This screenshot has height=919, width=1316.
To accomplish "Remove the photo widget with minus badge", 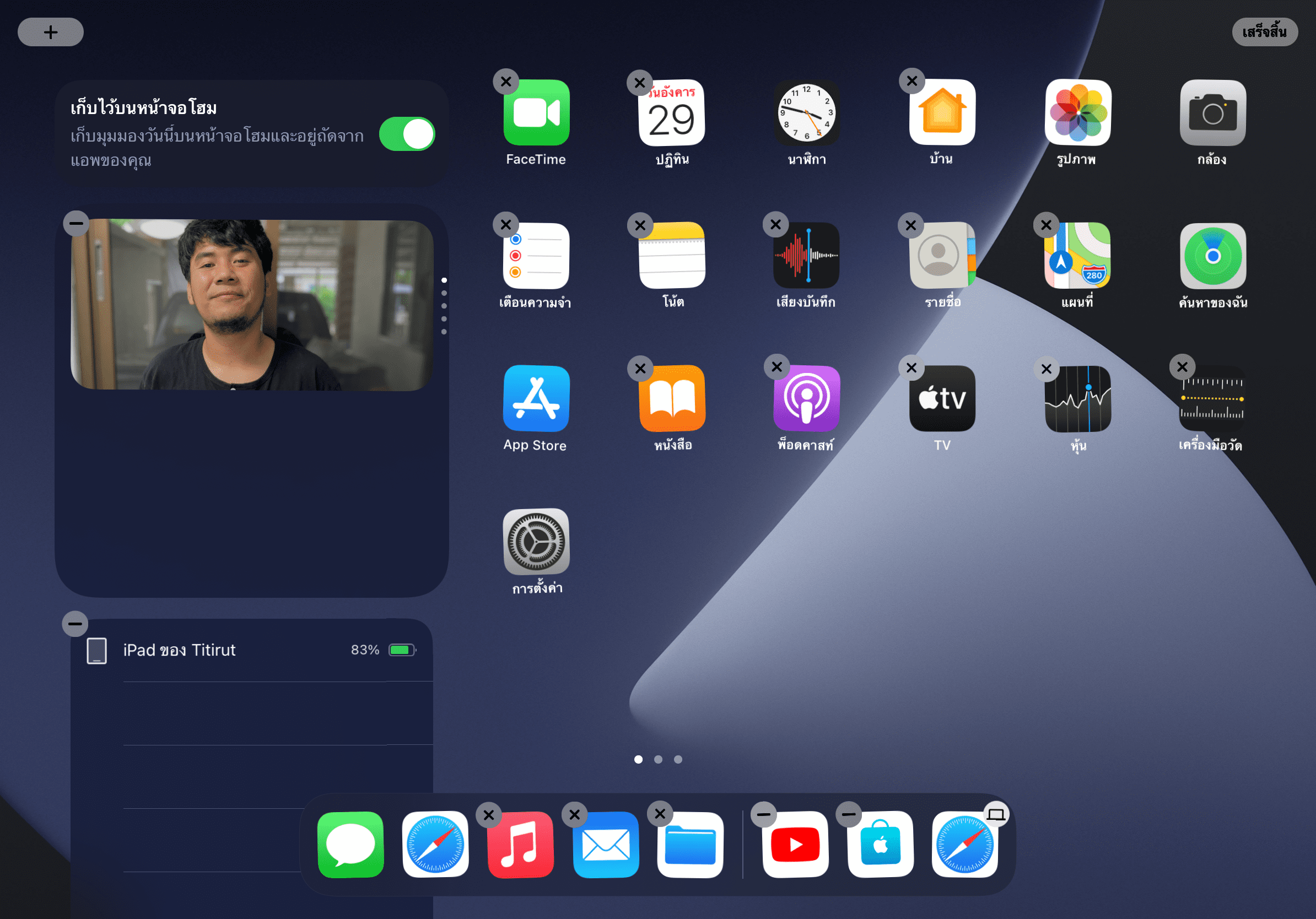I will [x=76, y=223].
